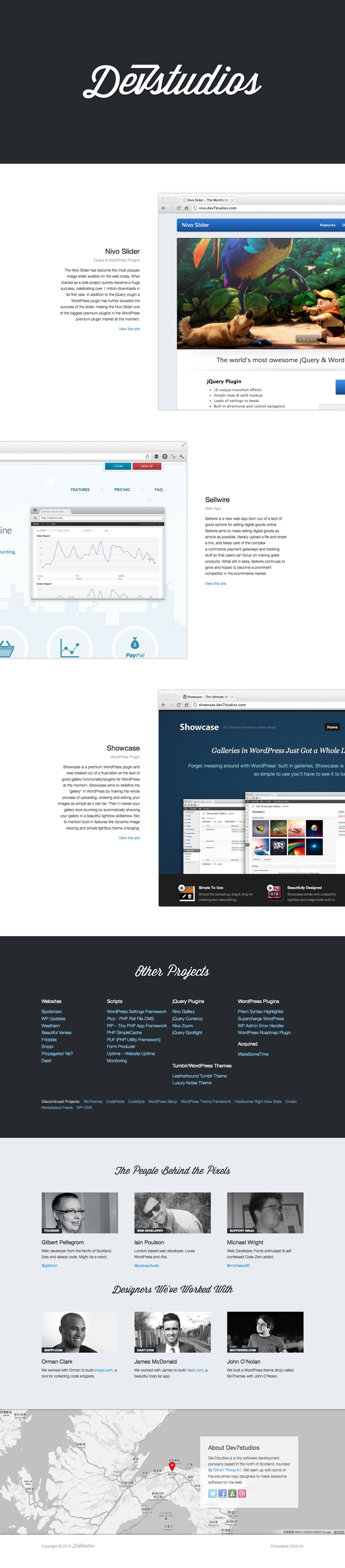345x1568 pixels.
Task: Click Gilbert Pellegrom's founder photo
Action: pos(80,1213)
